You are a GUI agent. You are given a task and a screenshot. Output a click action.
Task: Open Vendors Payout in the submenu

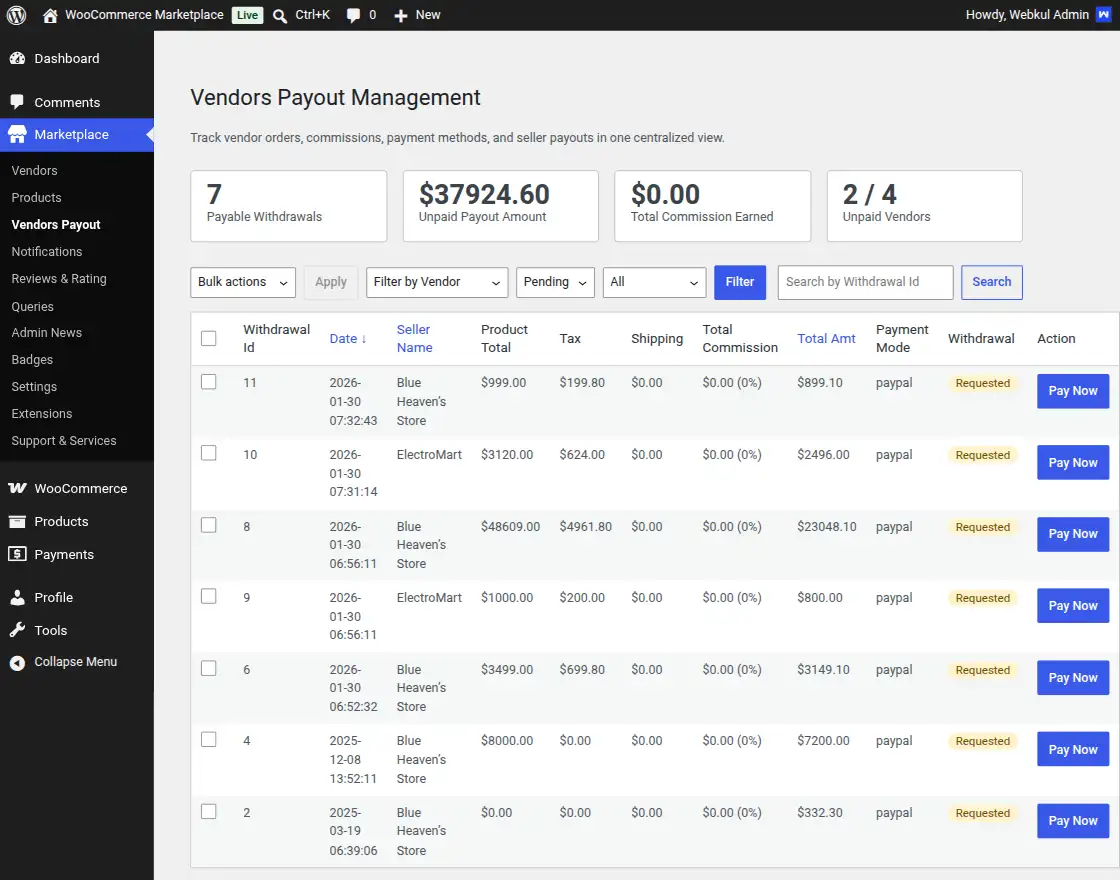(x=56, y=225)
